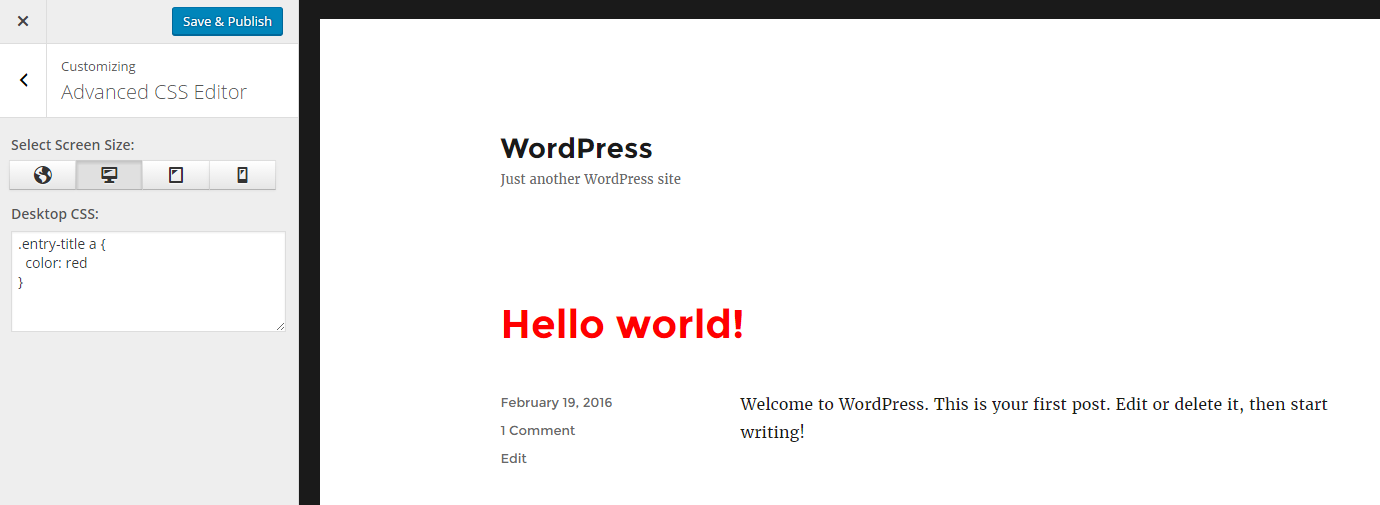Open the Hello world! post title
The image size is (1380, 505).
pyautogui.click(x=622, y=324)
